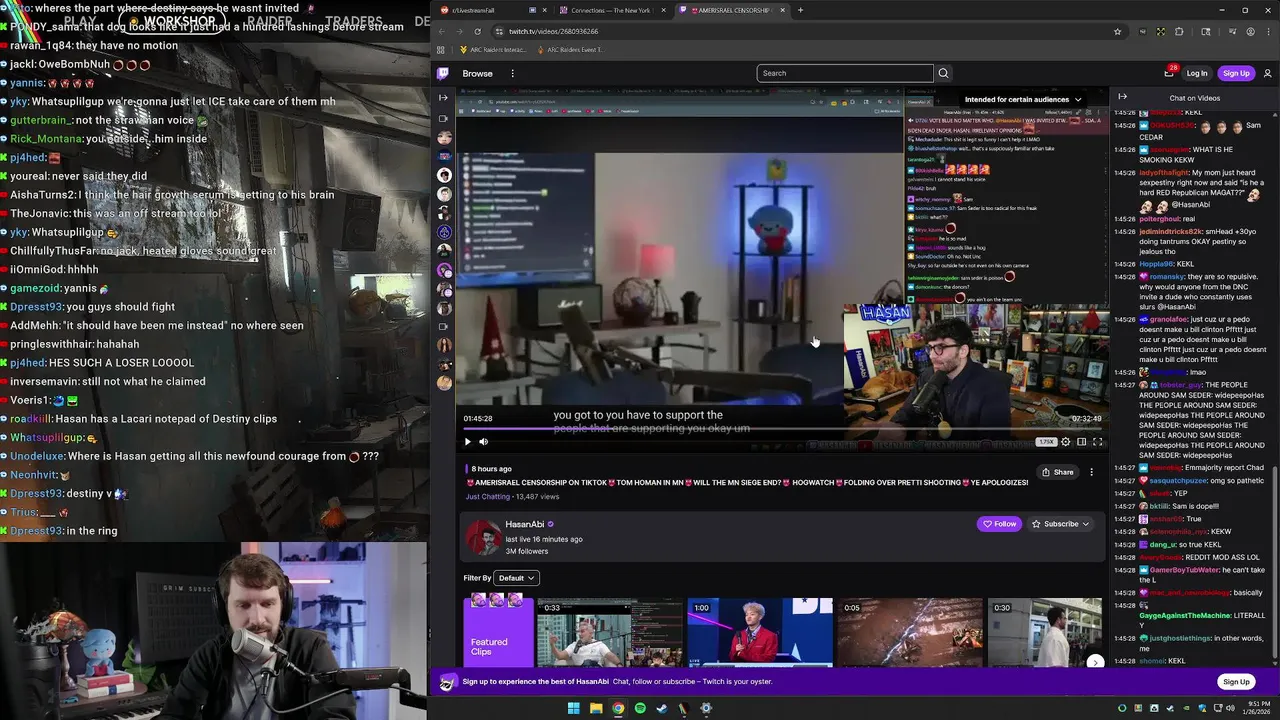Enter fullscreen on the video player
This screenshot has width=1280, height=720.
1097,441
